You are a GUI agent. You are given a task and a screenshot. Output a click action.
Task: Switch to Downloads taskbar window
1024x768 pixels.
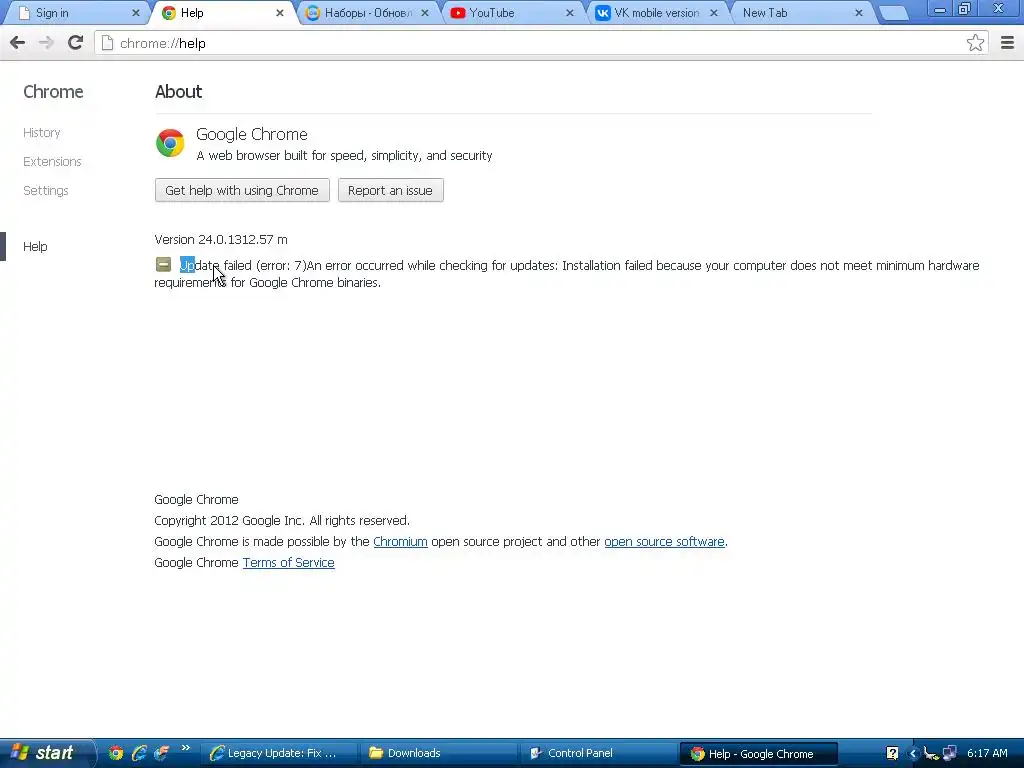[439, 753]
